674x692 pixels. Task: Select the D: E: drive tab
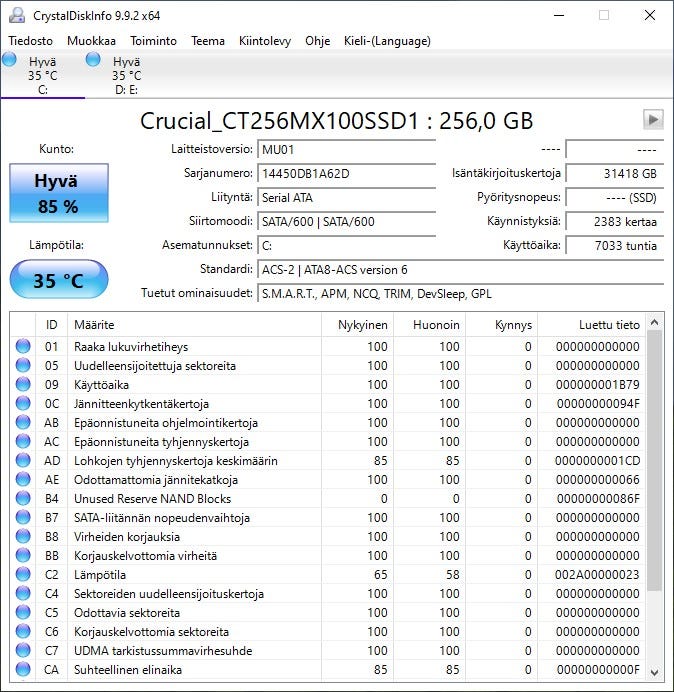[x=127, y=75]
